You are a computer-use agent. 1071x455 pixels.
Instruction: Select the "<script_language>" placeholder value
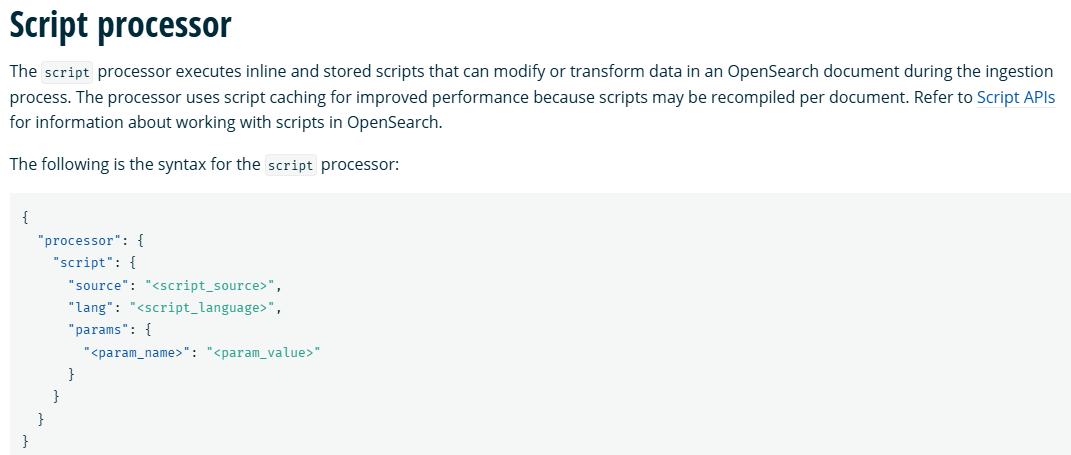(202, 308)
